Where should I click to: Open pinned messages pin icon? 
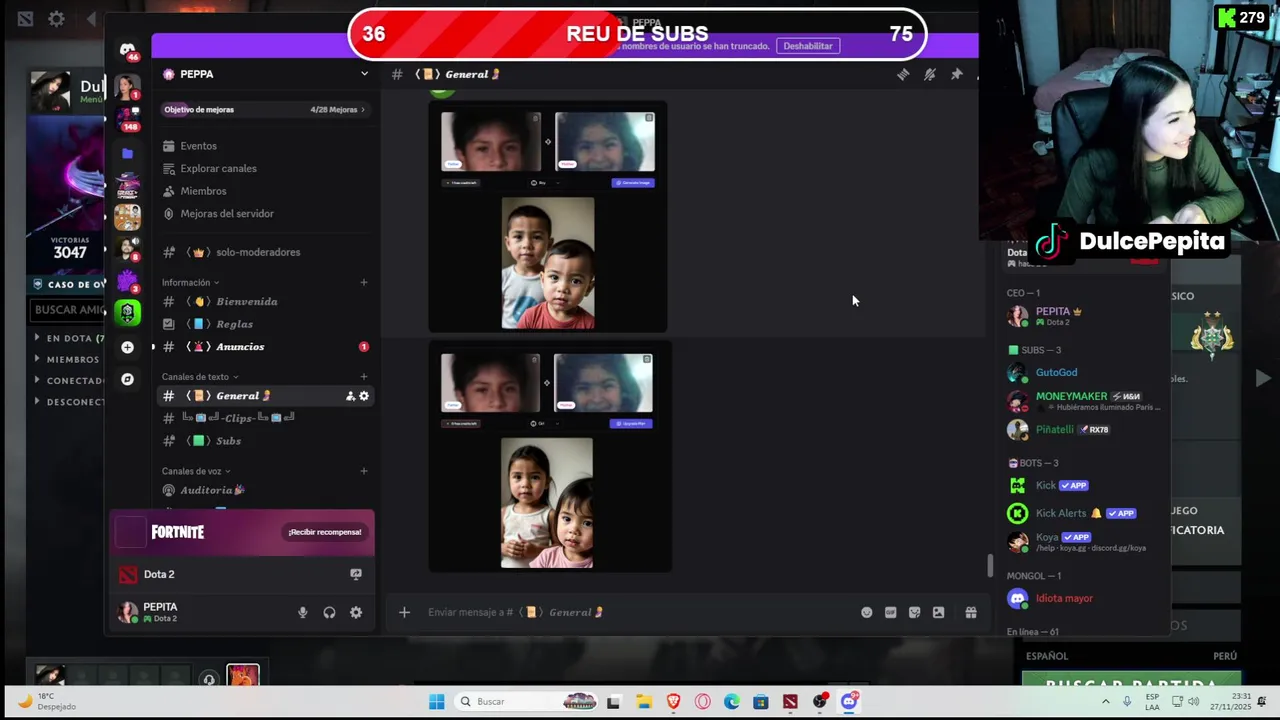[x=957, y=74]
